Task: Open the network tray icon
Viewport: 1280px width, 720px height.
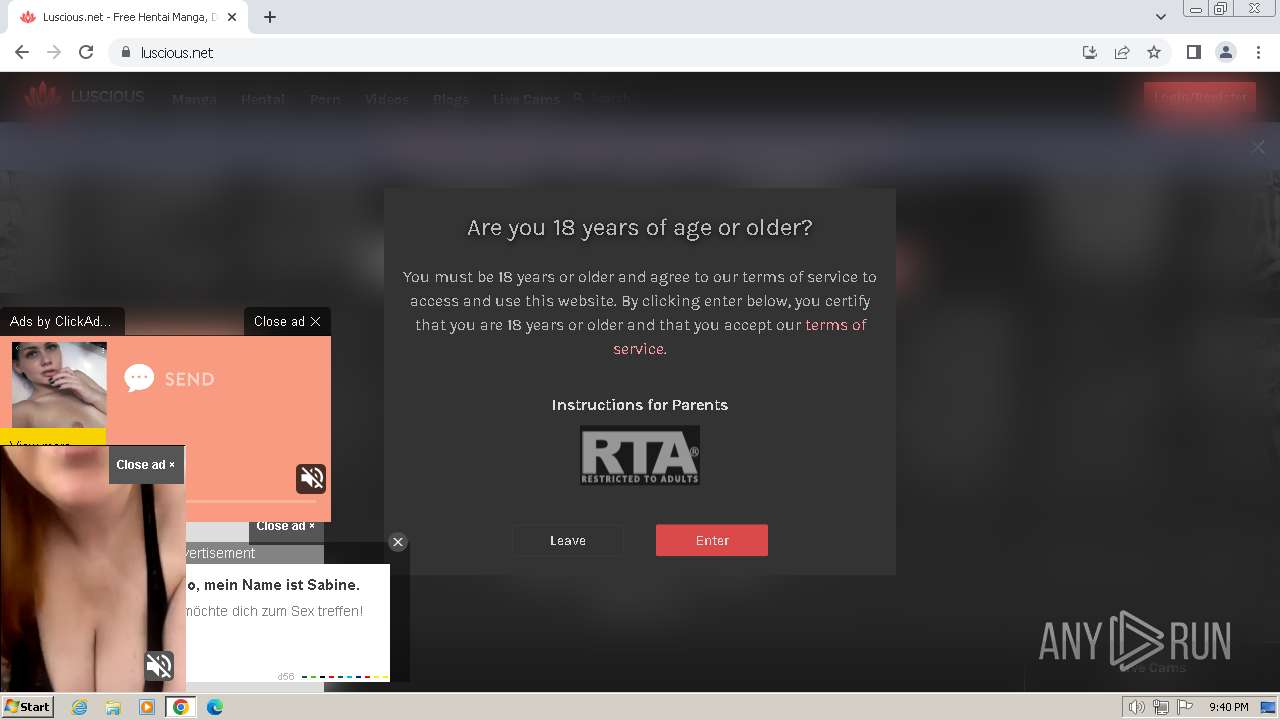Action: (x=1161, y=707)
